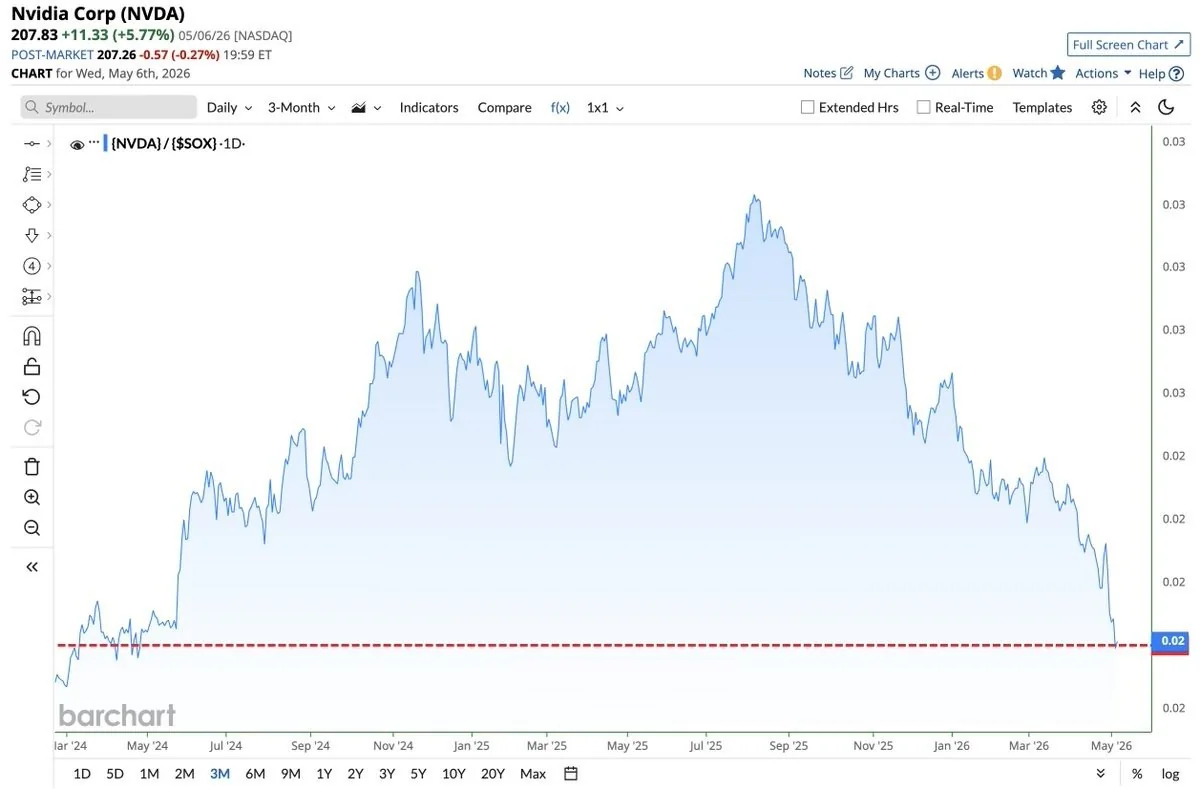Screen dimensions: 1200x789
Task: Delete drawings with the trash icon
Action: 31,466
